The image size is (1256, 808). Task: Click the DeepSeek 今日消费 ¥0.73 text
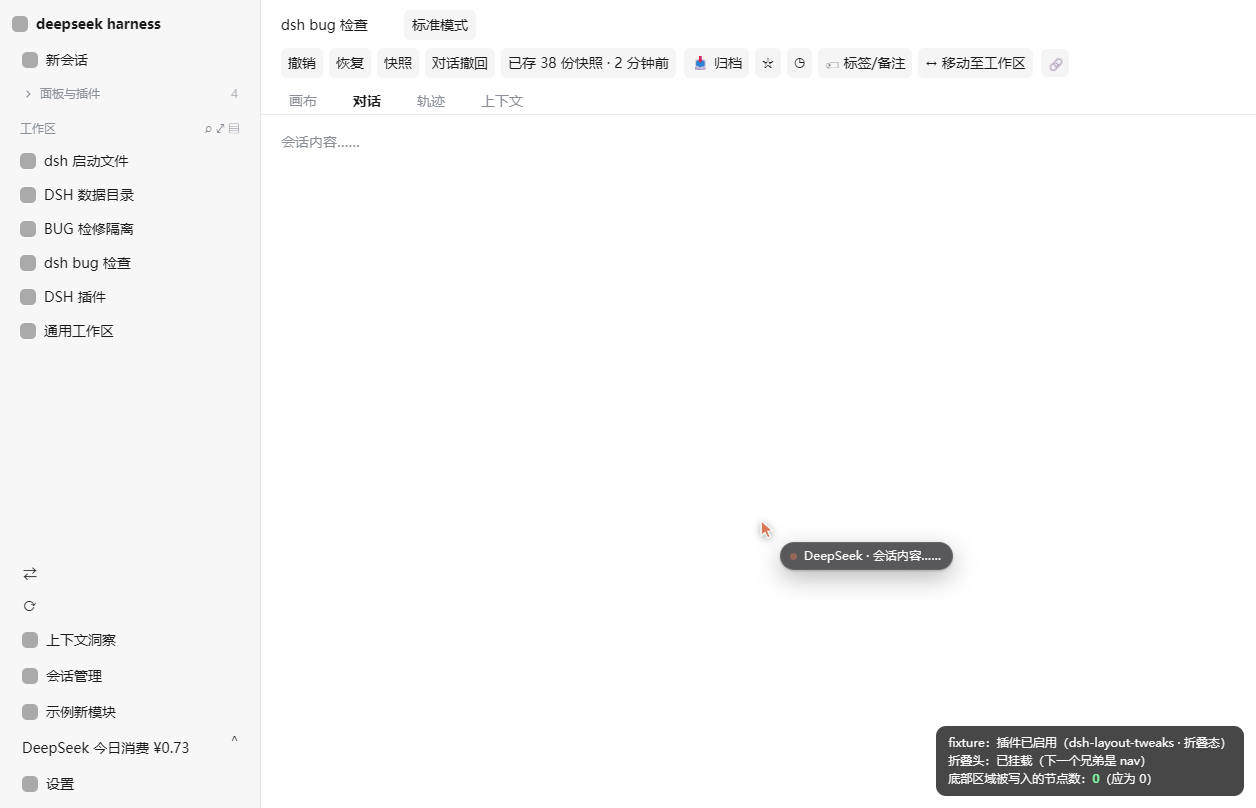tap(105, 748)
